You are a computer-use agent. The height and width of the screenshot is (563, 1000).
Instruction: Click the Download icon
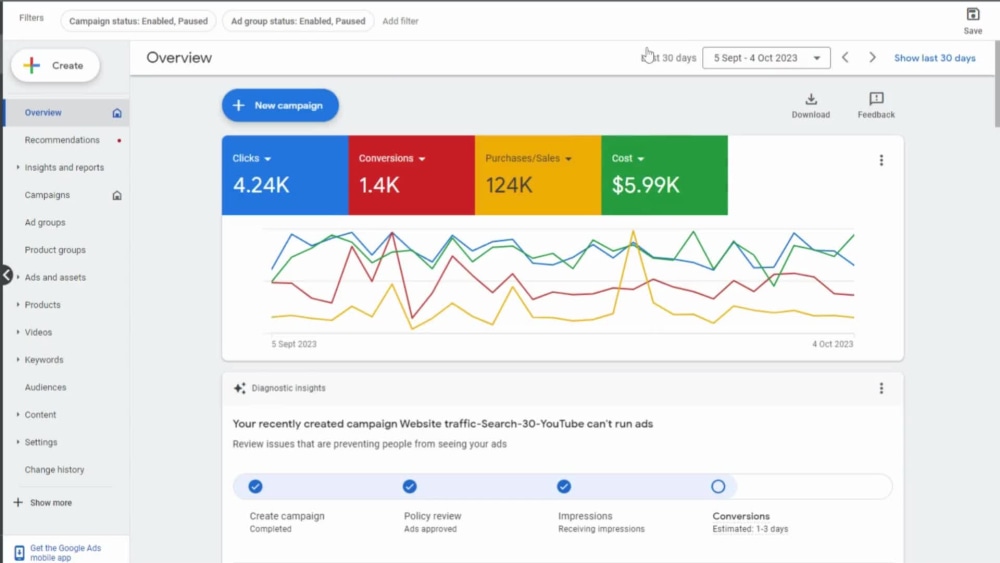coord(811,99)
